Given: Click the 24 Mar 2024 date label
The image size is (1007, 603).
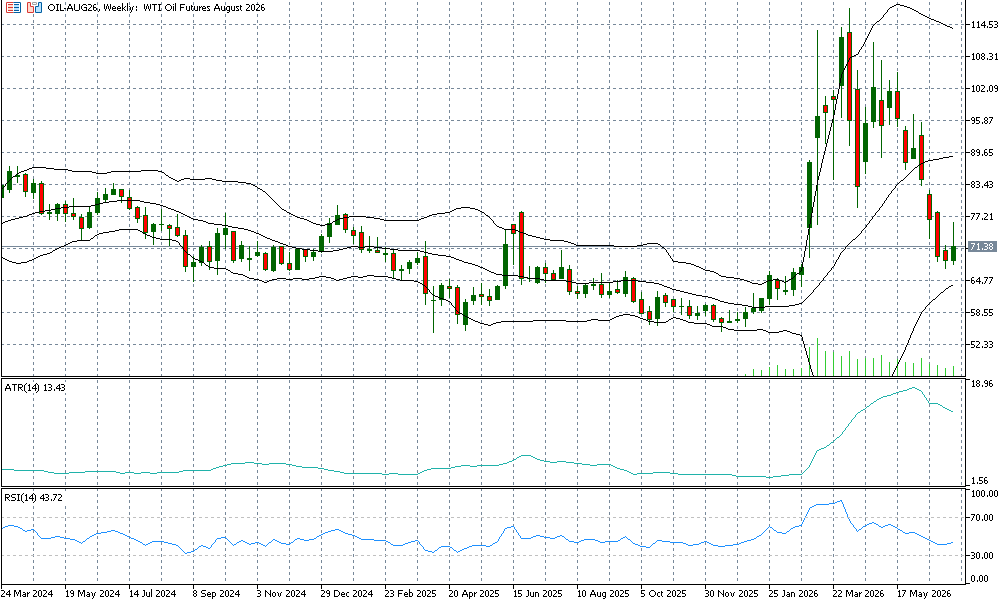Looking at the screenshot, I should coord(27,593).
